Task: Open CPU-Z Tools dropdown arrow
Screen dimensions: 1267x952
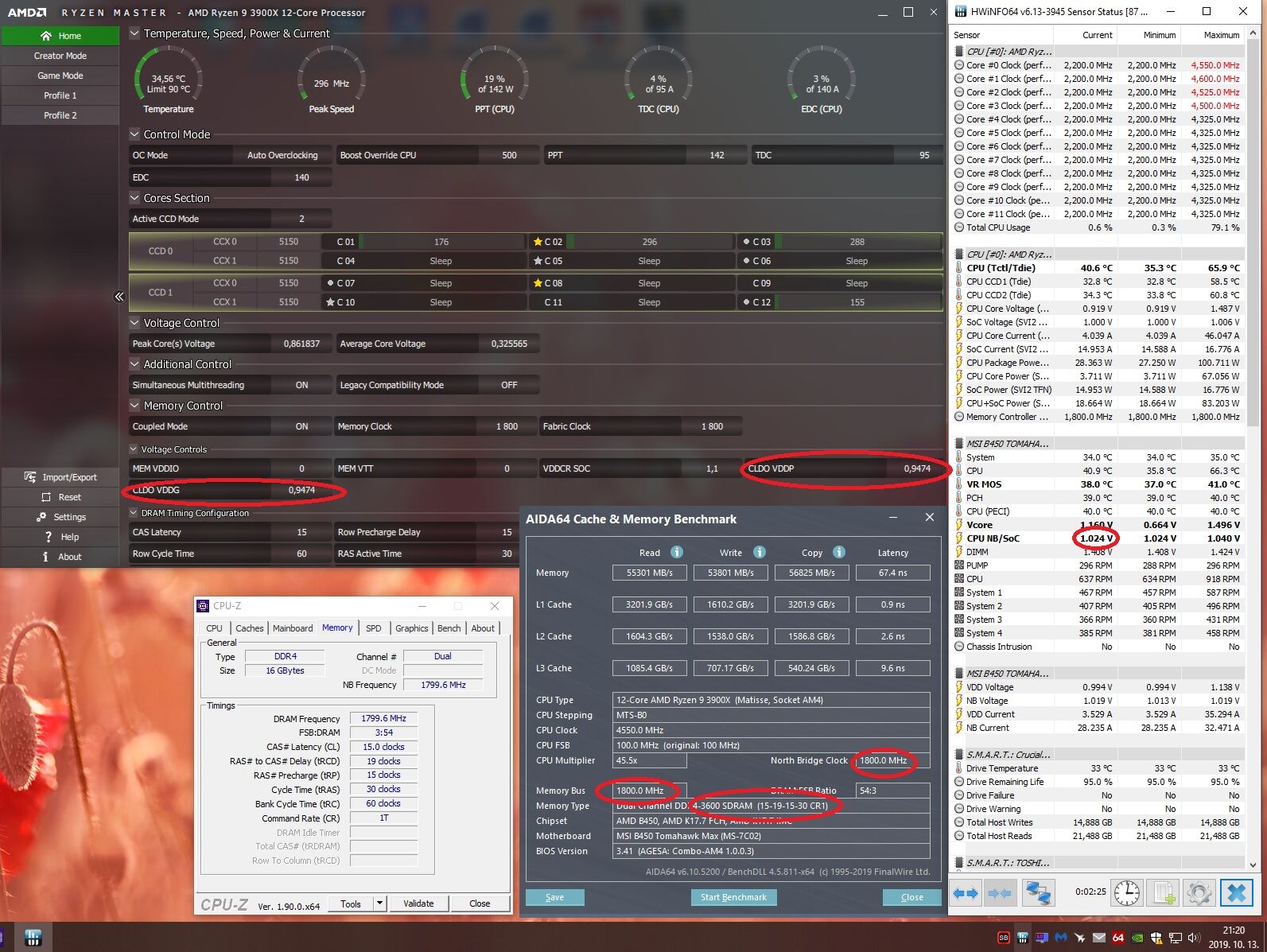Action: (x=379, y=903)
